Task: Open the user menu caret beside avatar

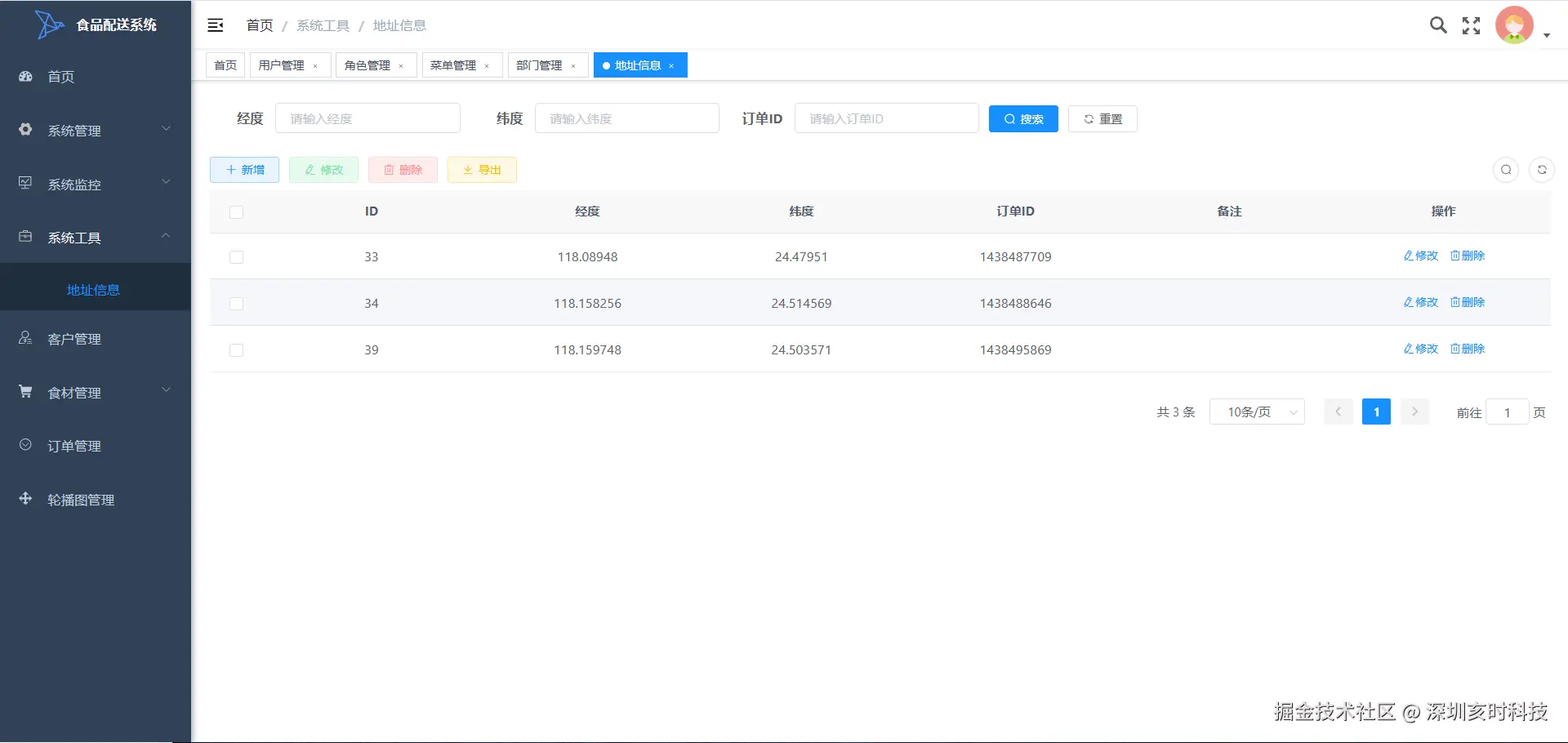Action: [1547, 36]
